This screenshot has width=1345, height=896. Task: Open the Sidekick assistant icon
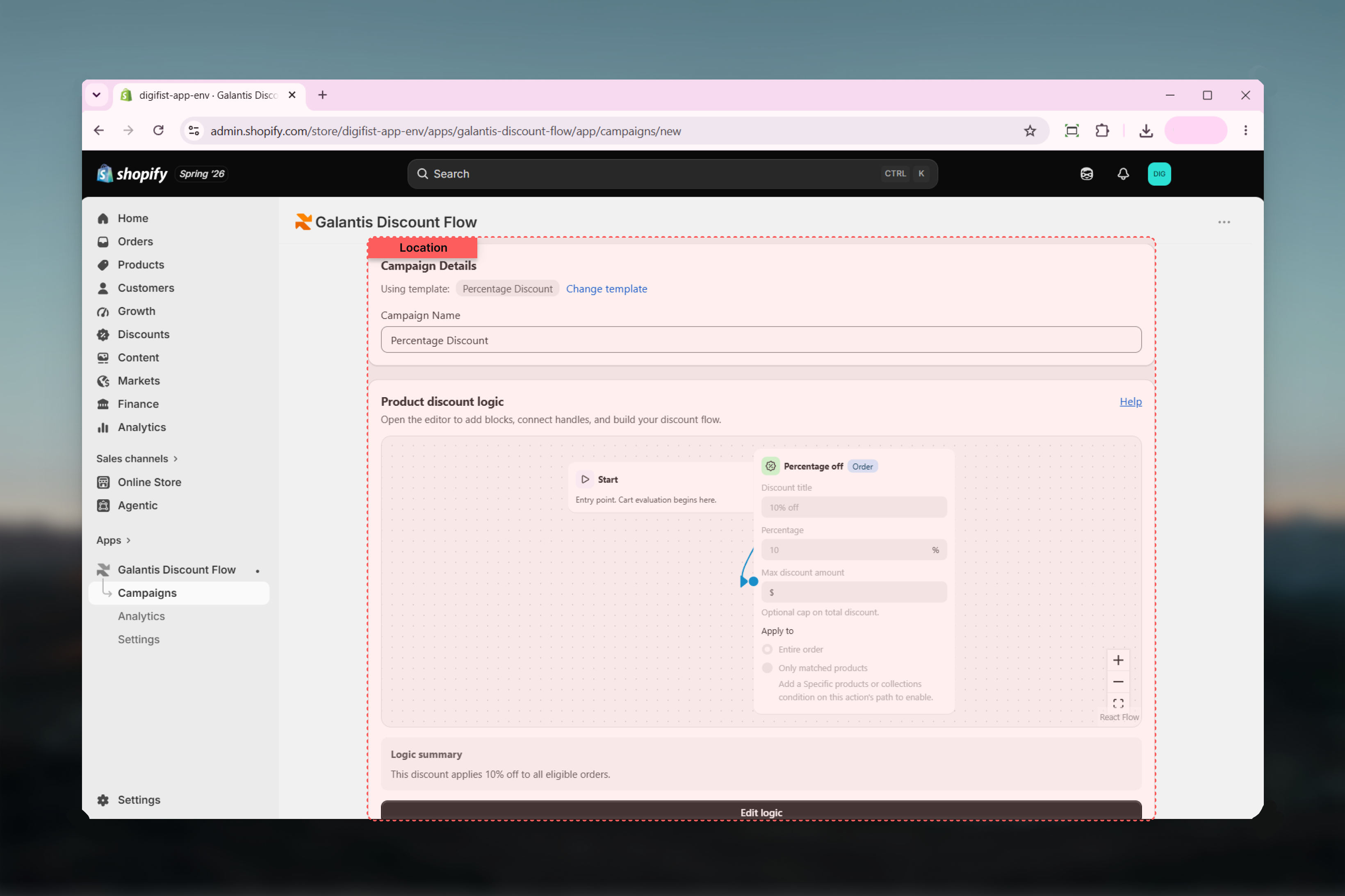pos(1087,174)
